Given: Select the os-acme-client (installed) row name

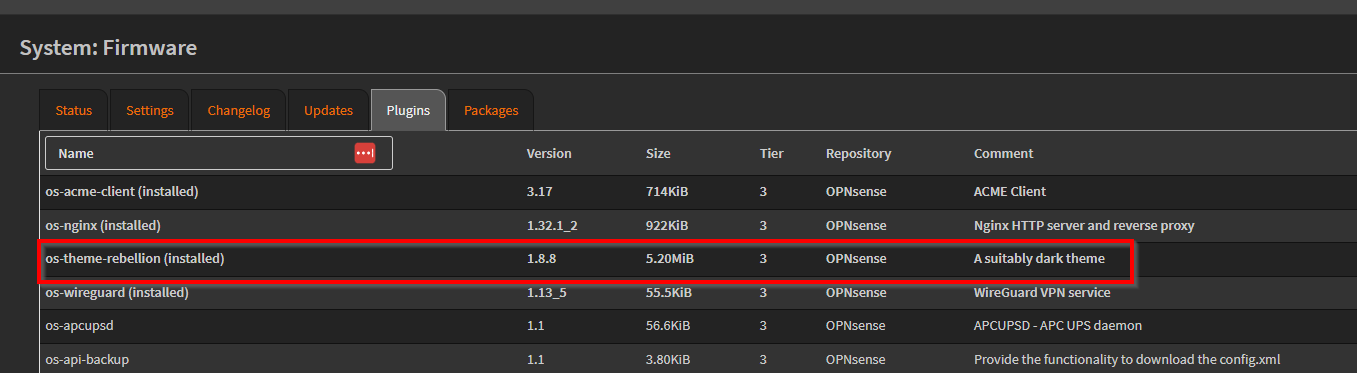Looking at the screenshot, I should click(122, 191).
